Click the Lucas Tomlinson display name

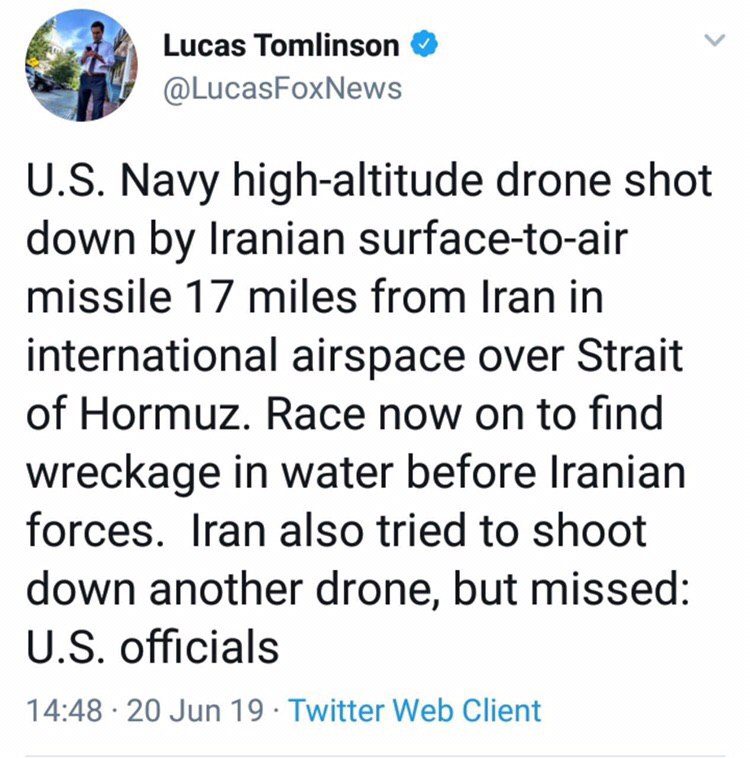click(281, 46)
